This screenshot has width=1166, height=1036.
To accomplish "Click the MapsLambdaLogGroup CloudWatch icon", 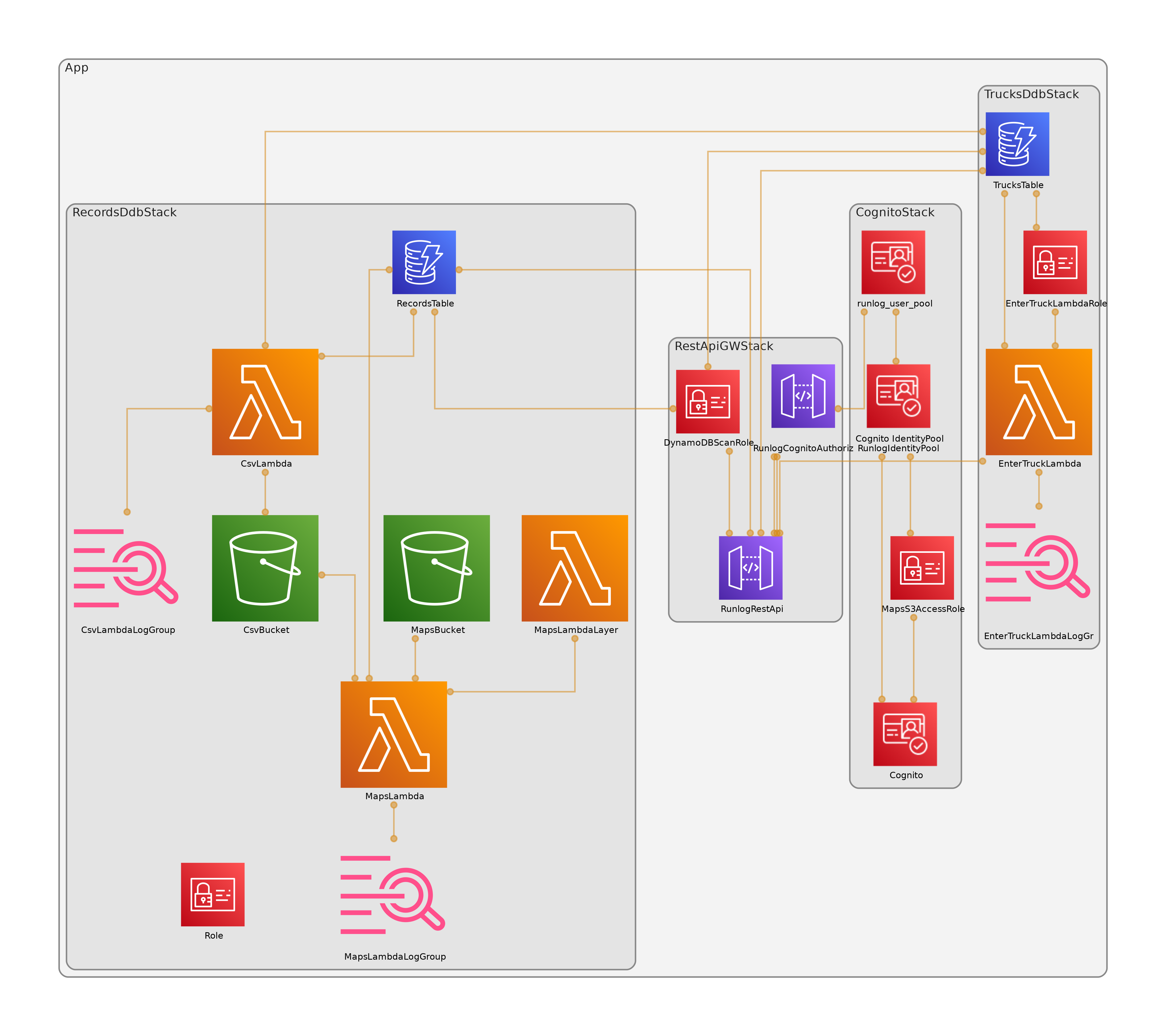I will coord(392,894).
